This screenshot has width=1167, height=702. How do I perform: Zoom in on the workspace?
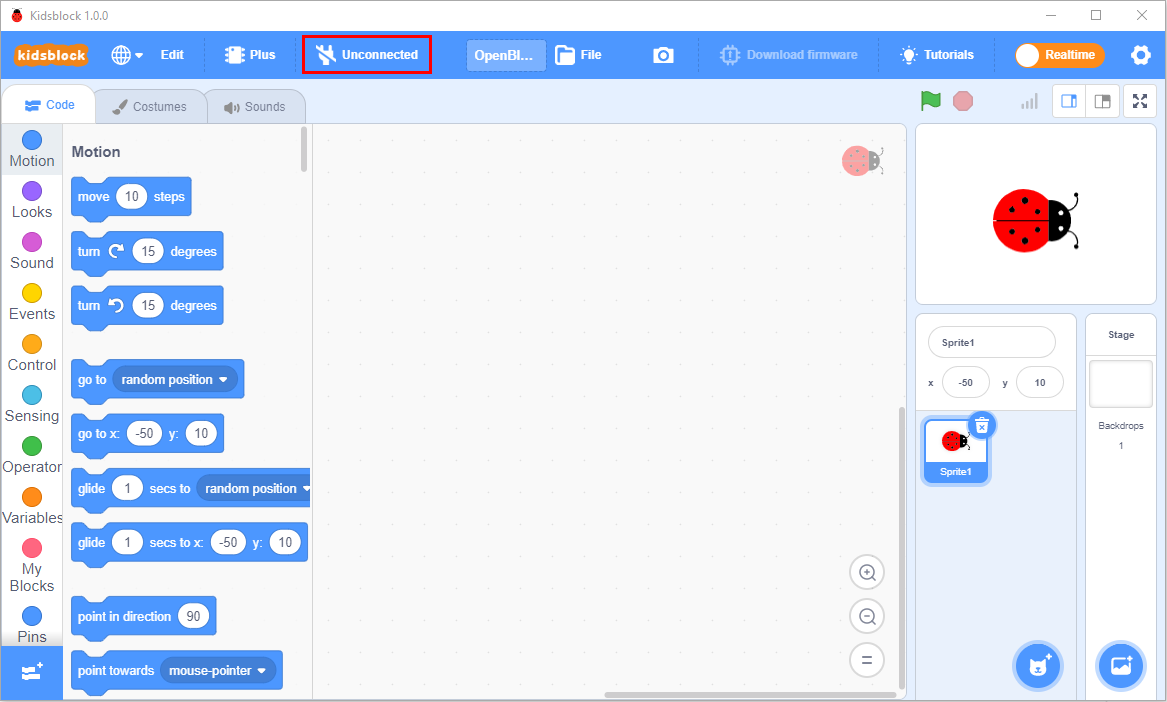pyautogui.click(x=867, y=573)
